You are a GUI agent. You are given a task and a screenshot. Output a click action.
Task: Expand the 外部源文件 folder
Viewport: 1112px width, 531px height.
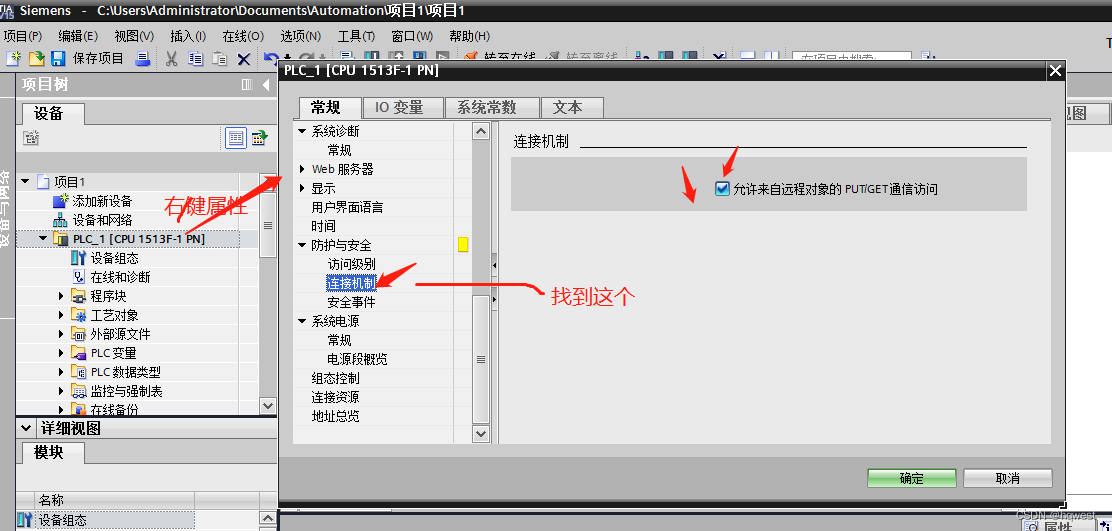[x=62, y=335]
